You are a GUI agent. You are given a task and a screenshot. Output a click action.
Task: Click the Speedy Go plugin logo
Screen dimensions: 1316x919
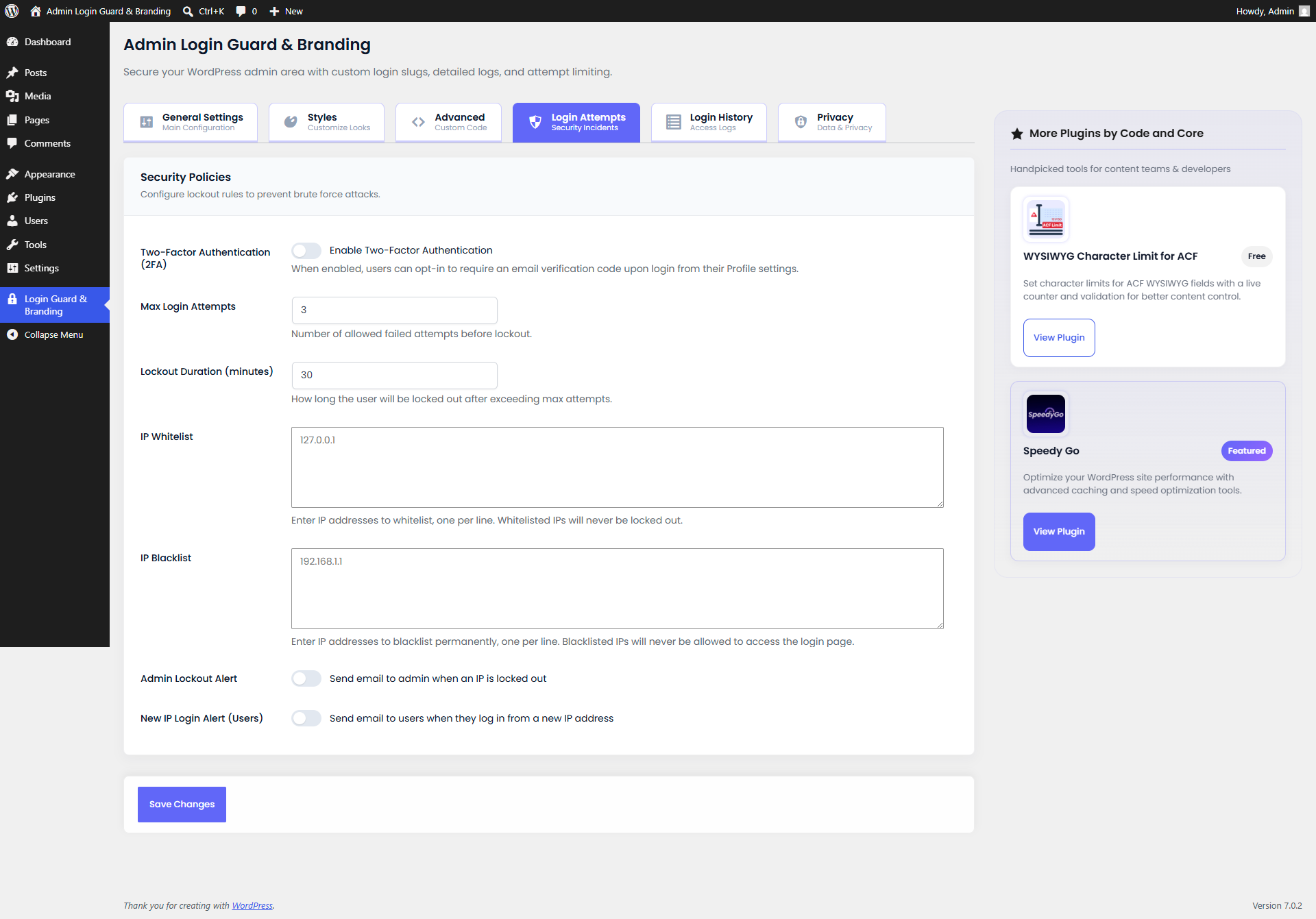click(1045, 414)
